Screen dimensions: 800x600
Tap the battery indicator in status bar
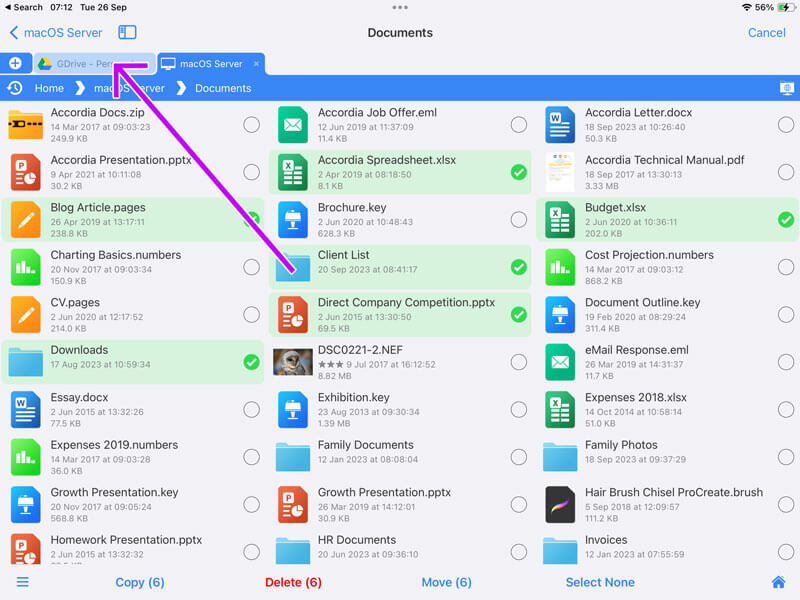[785, 7]
